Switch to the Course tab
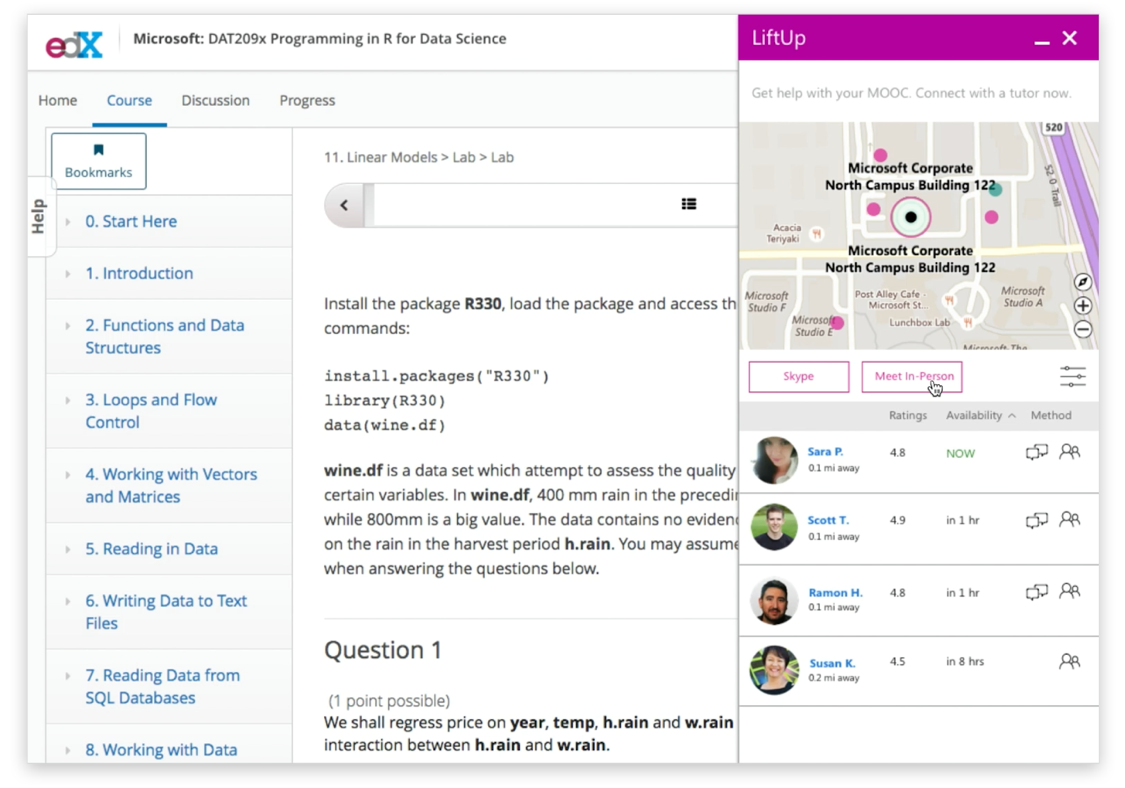The height and width of the screenshot is (788, 1125). point(129,100)
